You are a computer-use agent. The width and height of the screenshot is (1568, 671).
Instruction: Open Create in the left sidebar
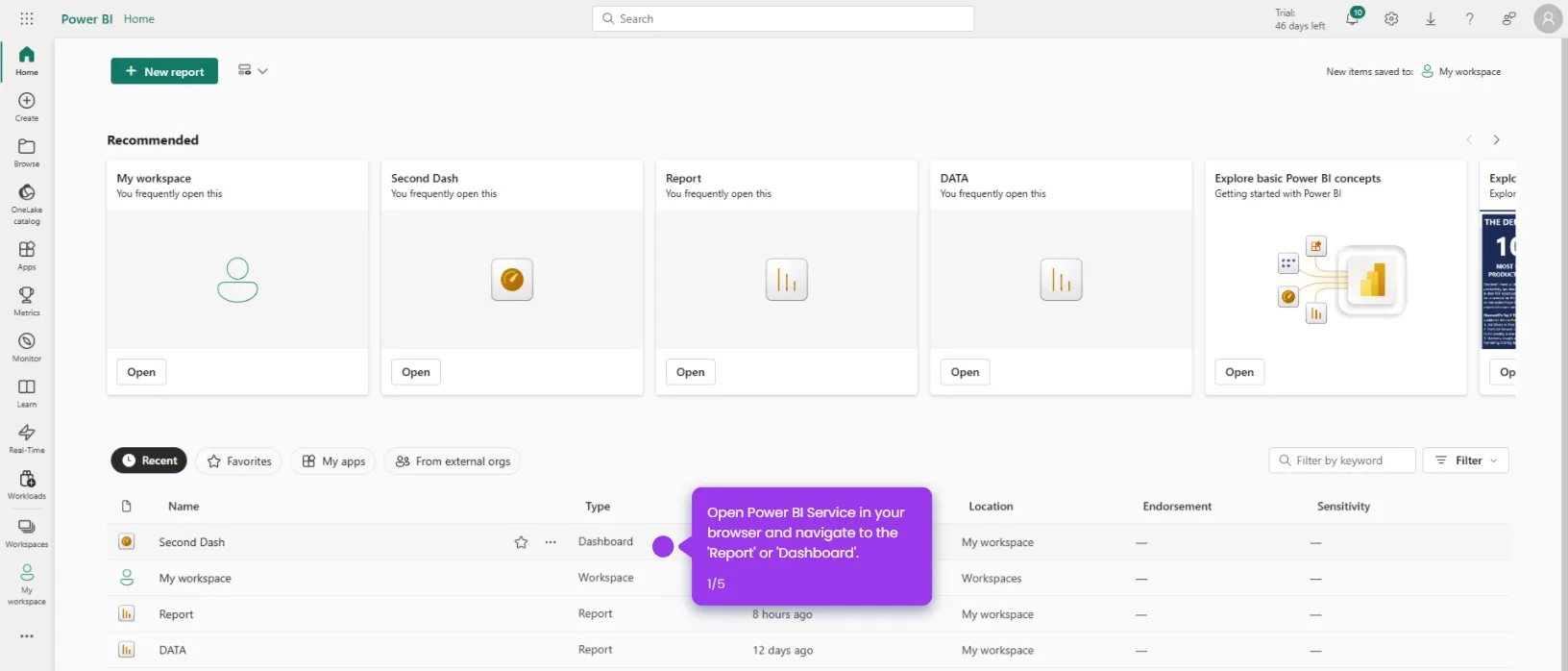click(x=27, y=107)
